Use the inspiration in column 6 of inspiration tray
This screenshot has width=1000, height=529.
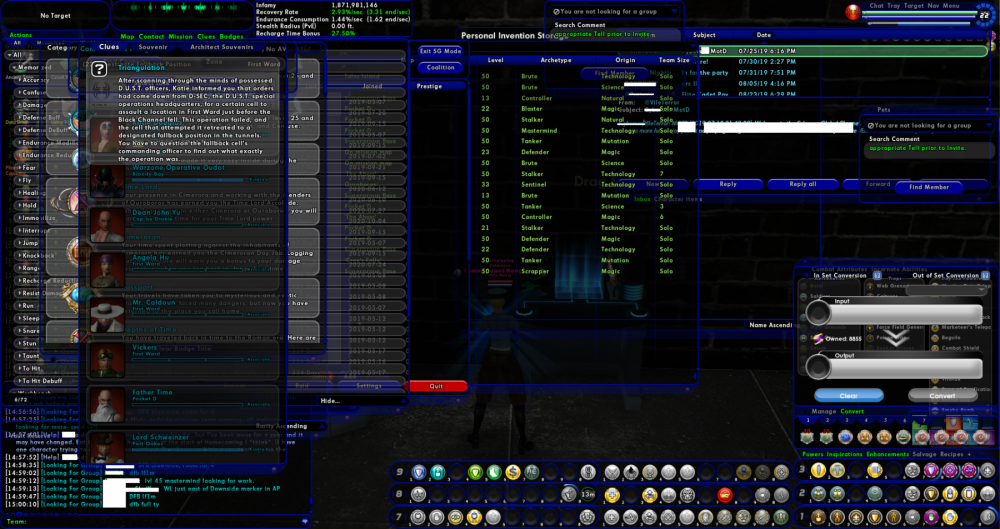point(903,437)
